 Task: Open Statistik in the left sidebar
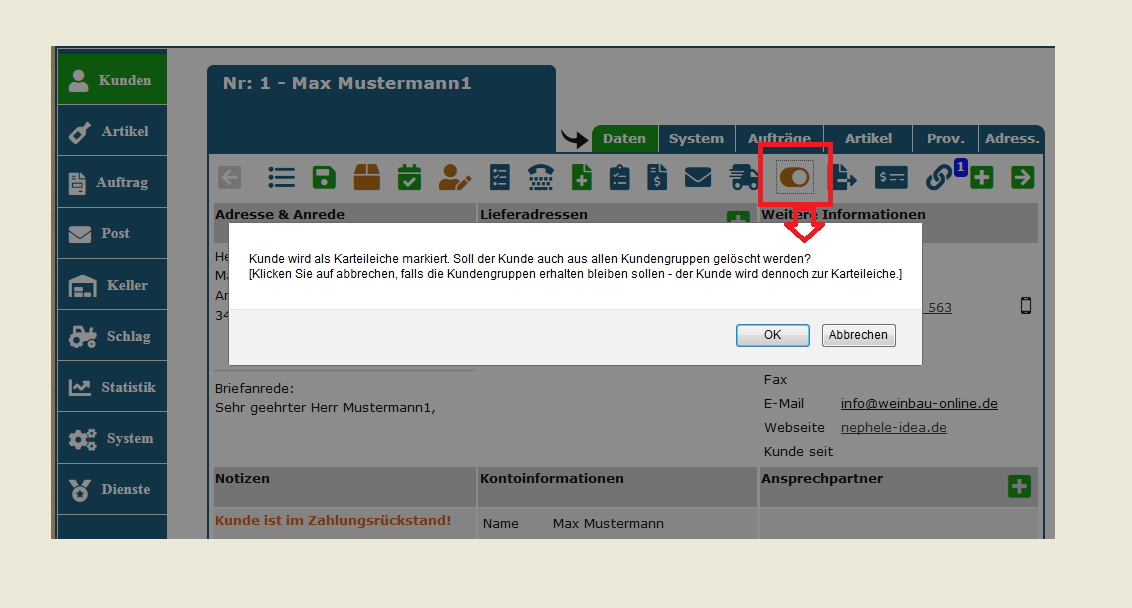(x=112, y=387)
